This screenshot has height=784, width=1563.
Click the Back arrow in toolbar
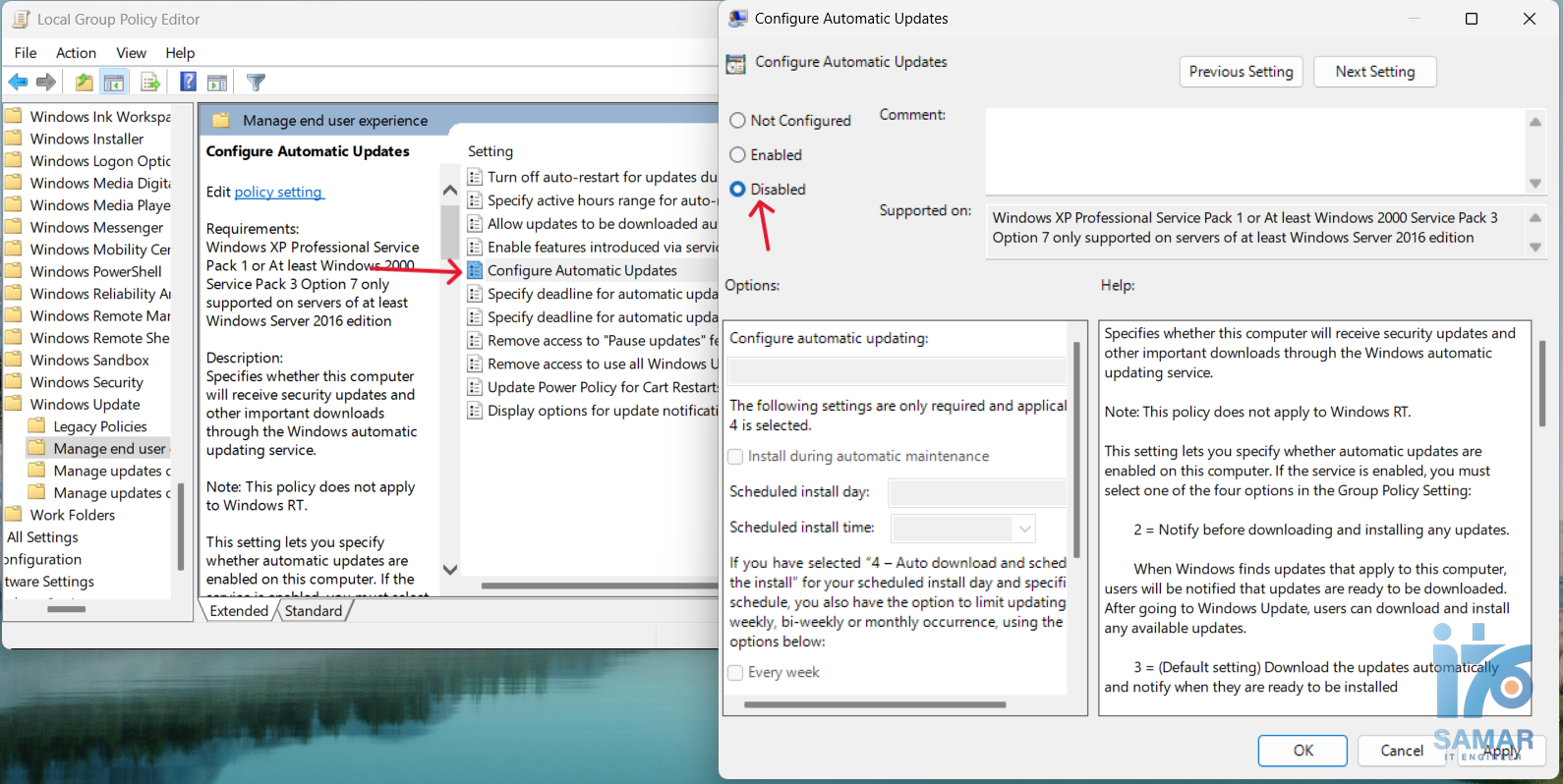point(18,83)
